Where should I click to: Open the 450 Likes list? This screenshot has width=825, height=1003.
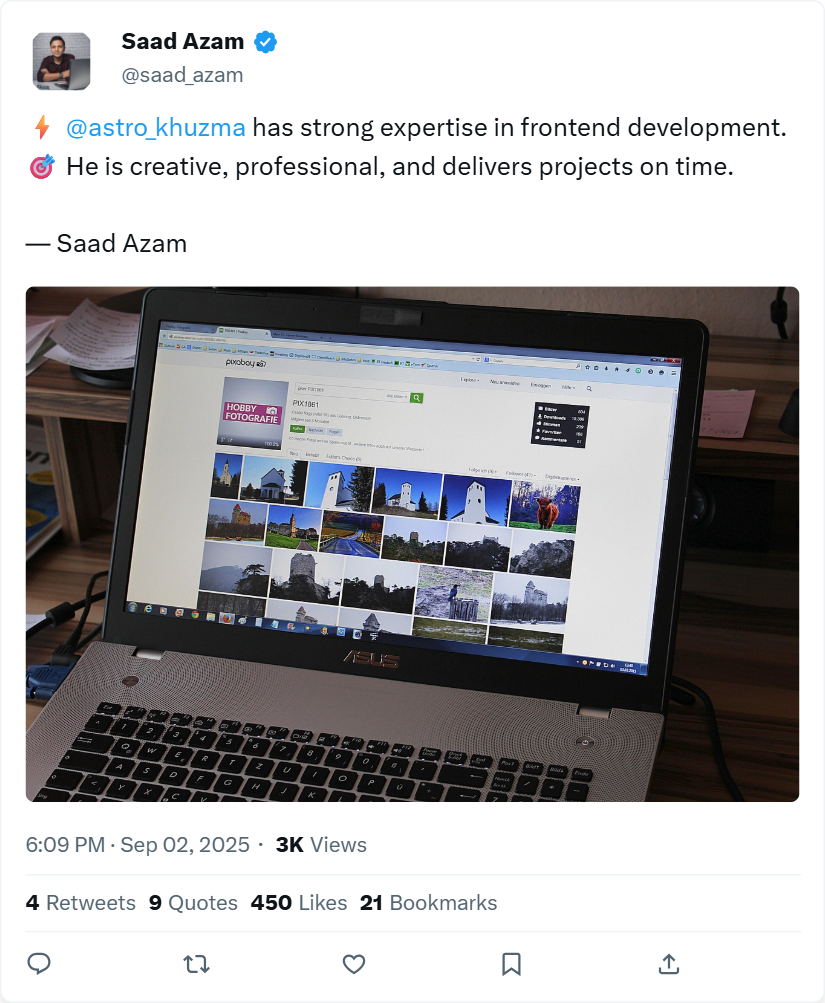[299, 903]
